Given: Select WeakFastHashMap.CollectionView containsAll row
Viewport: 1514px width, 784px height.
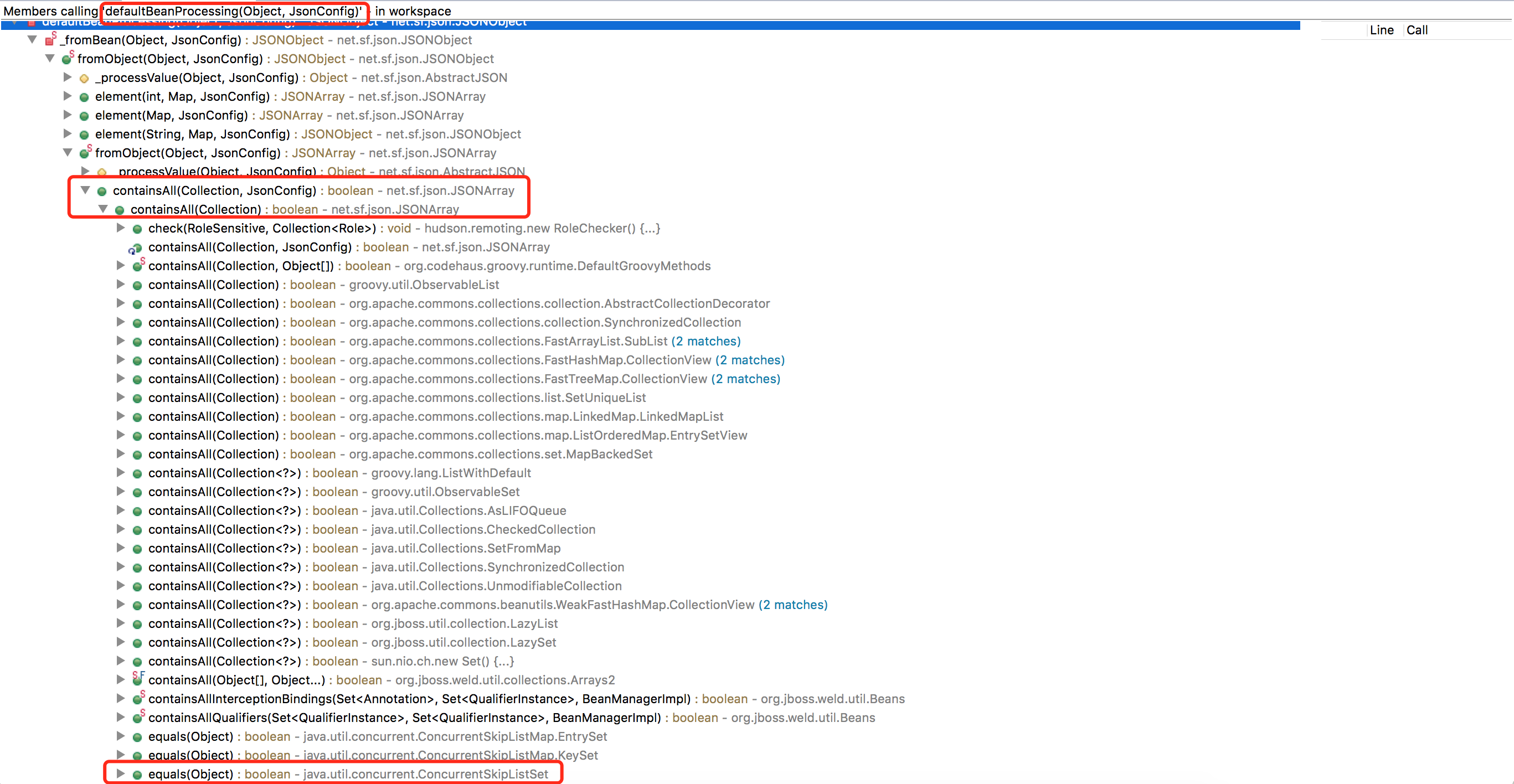Looking at the screenshot, I should pyautogui.click(x=488, y=605).
